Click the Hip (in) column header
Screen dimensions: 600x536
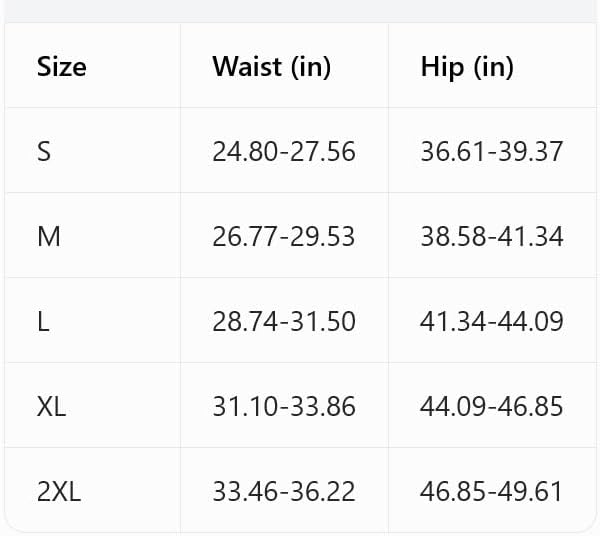pos(467,67)
